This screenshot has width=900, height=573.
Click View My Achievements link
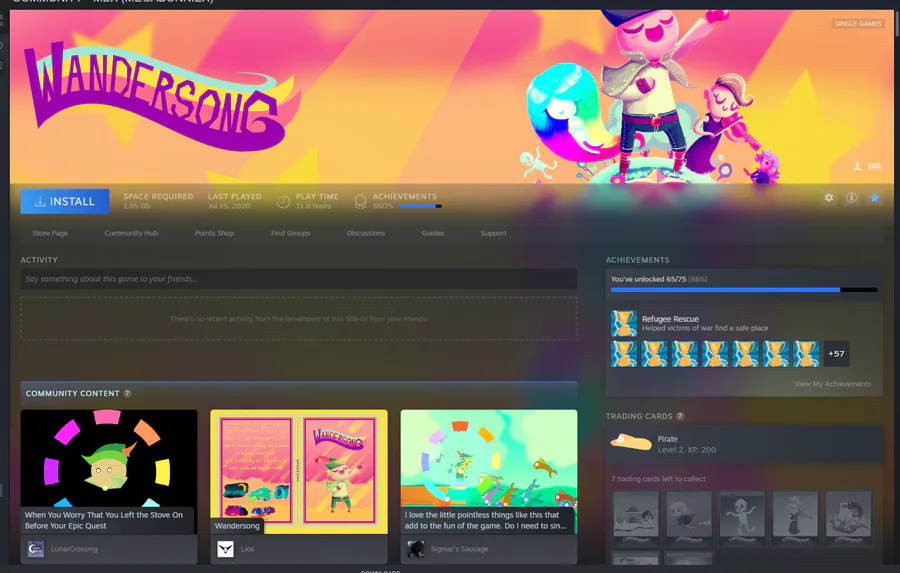click(832, 384)
